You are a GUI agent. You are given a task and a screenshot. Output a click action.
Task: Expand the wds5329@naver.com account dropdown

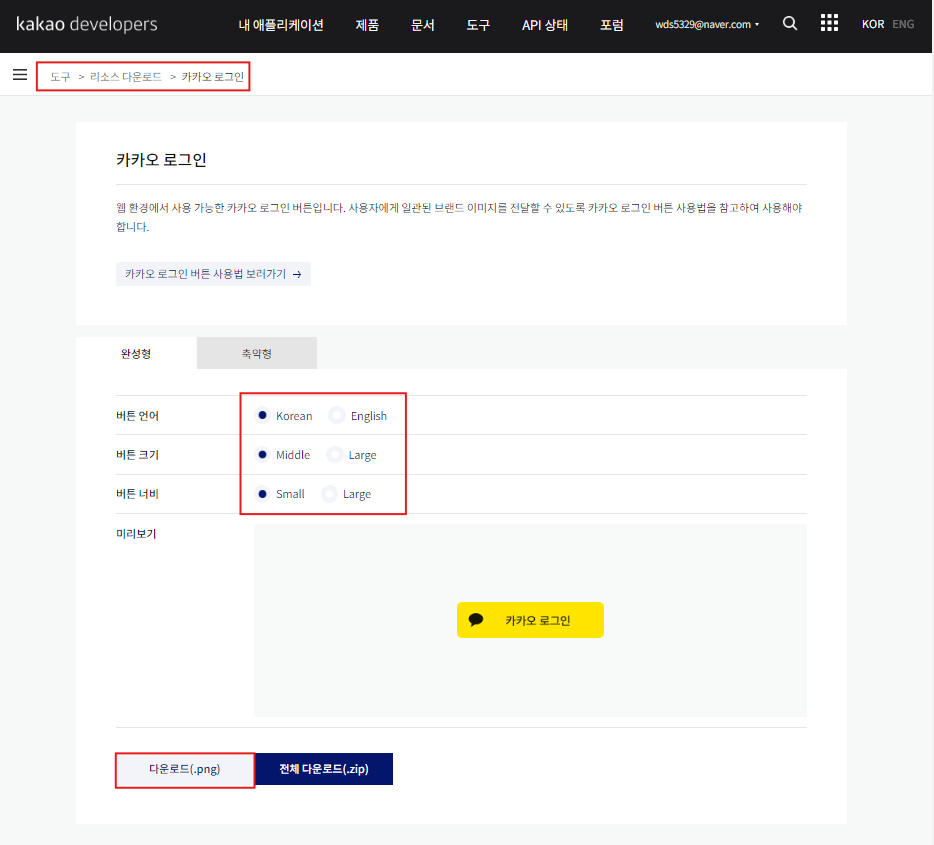pos(707,24)
